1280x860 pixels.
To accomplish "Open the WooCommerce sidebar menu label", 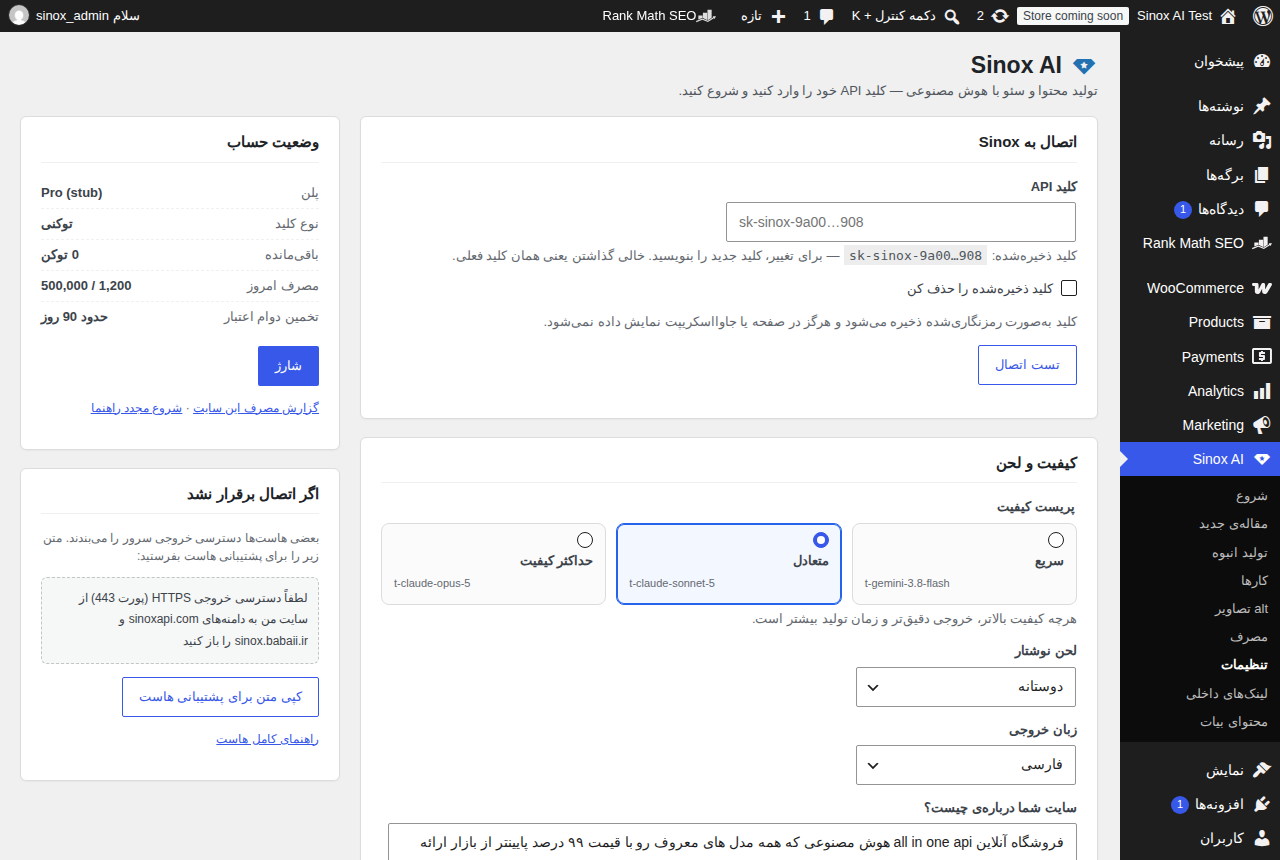I will 1195,288.
